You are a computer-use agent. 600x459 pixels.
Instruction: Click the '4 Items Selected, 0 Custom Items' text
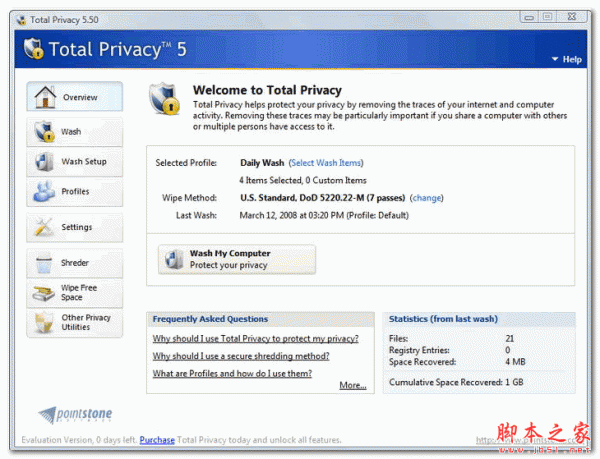tap(303, 180)
